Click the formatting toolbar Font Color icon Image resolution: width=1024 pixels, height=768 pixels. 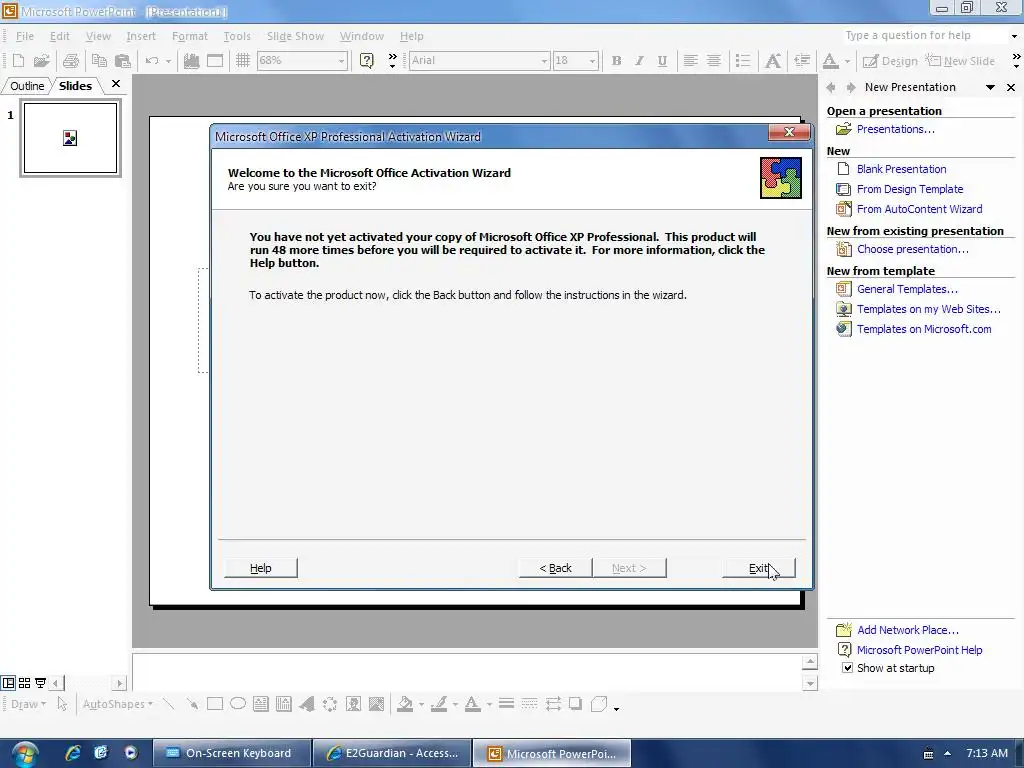coord(830,61)
